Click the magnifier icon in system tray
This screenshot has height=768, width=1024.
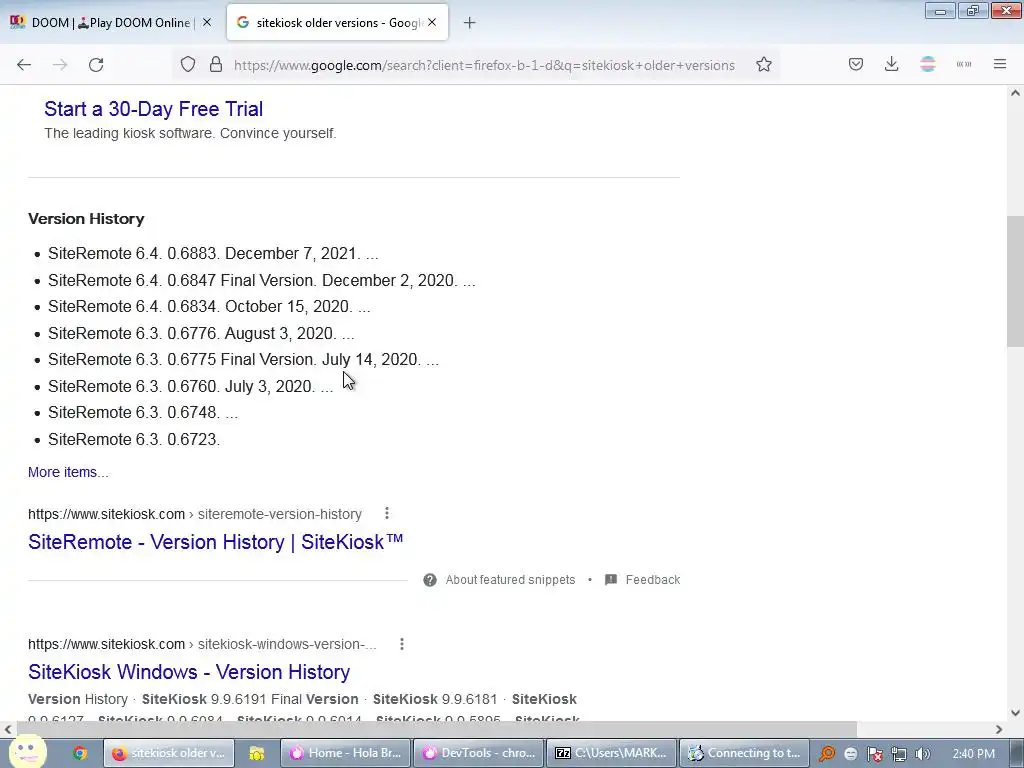pos(827,754)
